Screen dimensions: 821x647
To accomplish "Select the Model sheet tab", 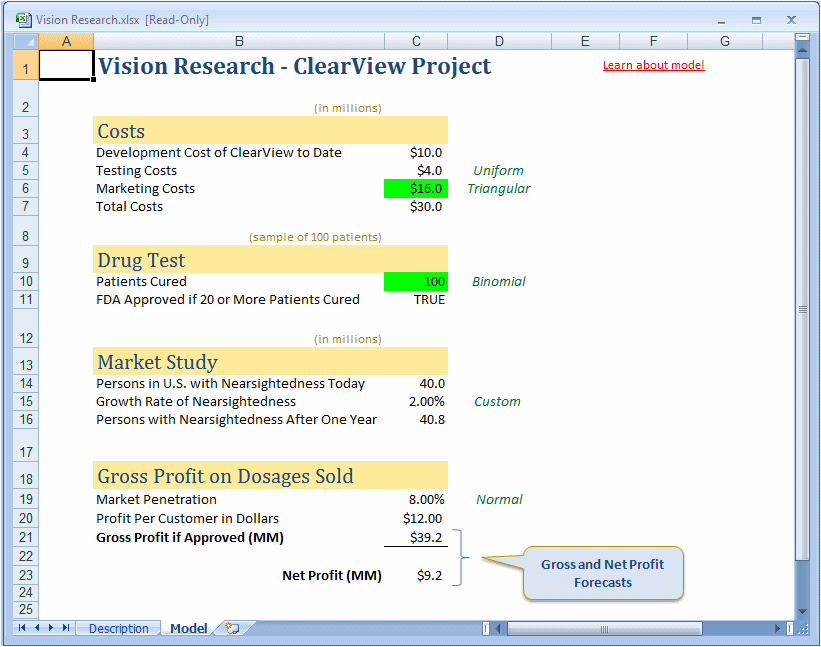I will [x=189, y=628].
